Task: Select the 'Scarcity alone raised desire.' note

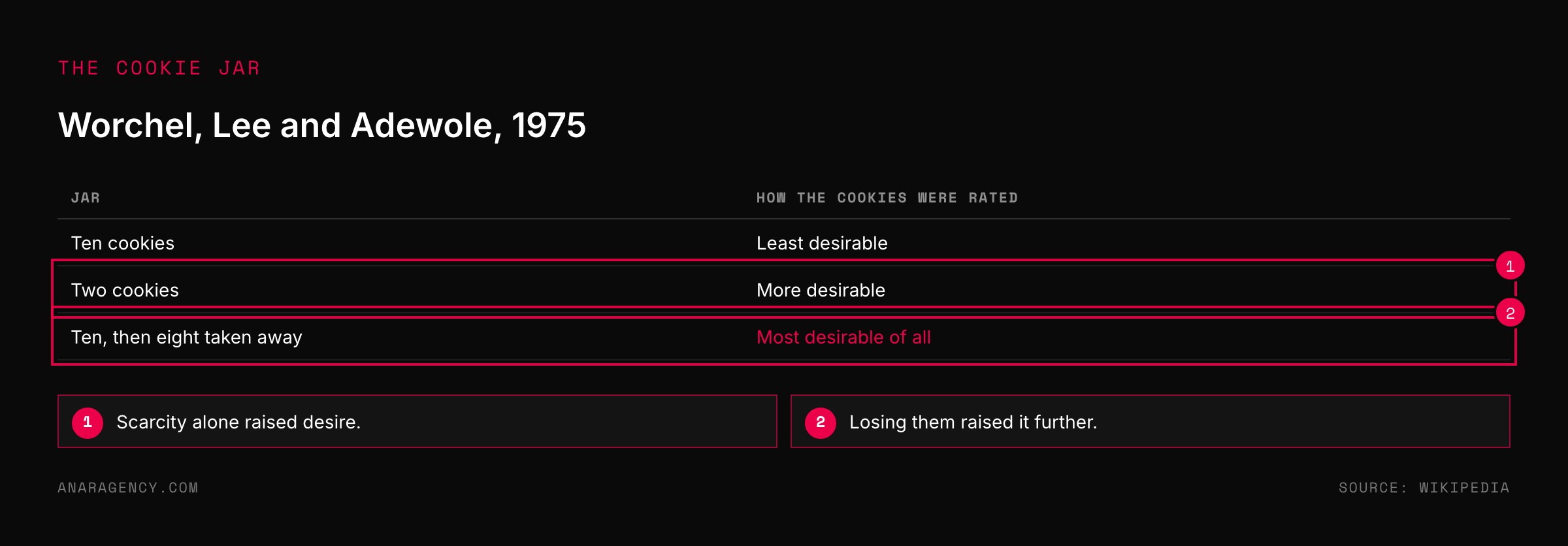Action: pyautogui.click(x=417, y=421)
